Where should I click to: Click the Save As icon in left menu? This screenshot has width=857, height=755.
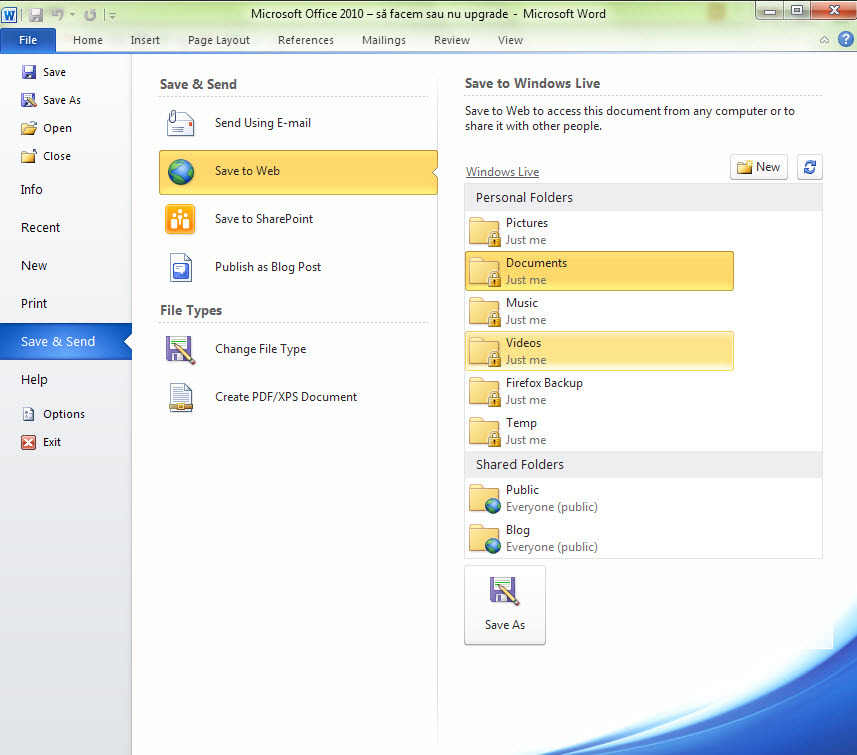coord(28,100)
